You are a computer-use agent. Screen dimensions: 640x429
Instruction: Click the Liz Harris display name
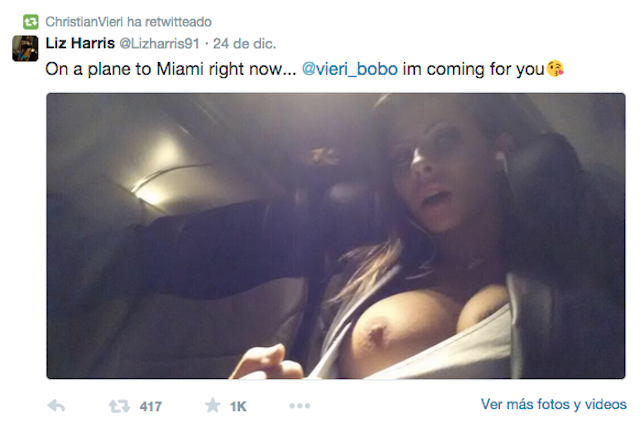click(80, 43)
